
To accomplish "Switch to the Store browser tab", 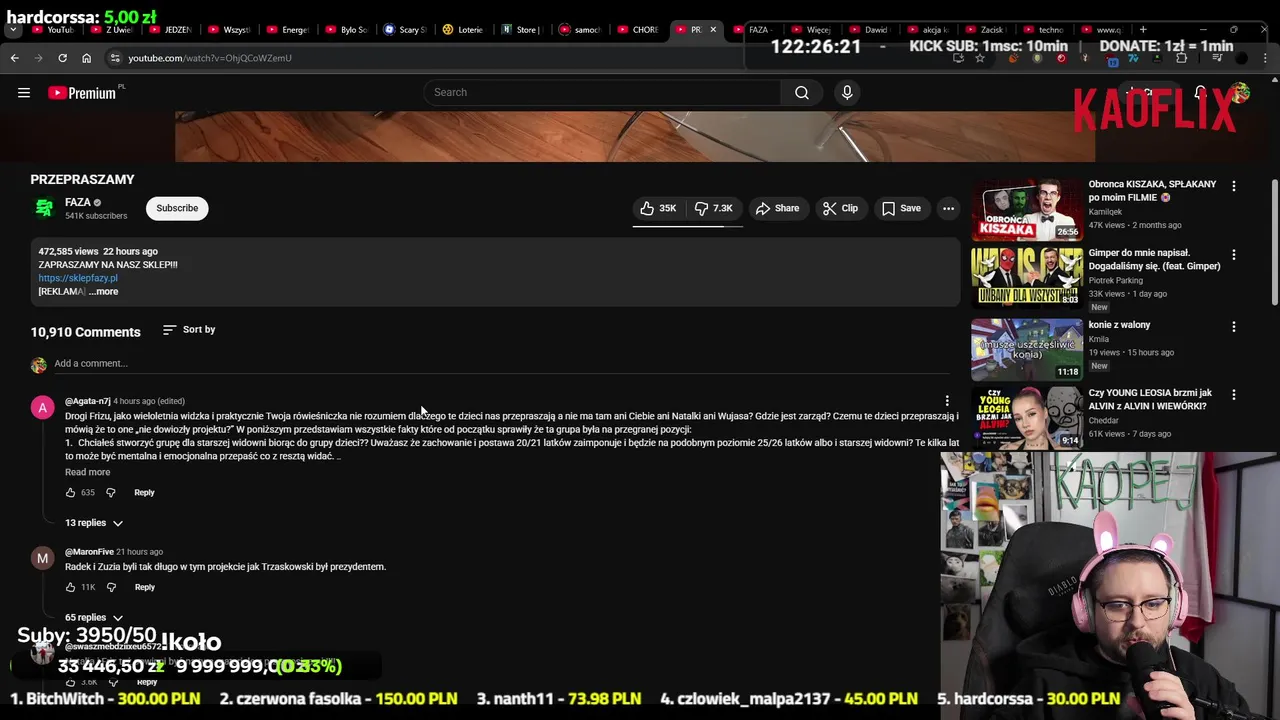I will tap(521, 30).
